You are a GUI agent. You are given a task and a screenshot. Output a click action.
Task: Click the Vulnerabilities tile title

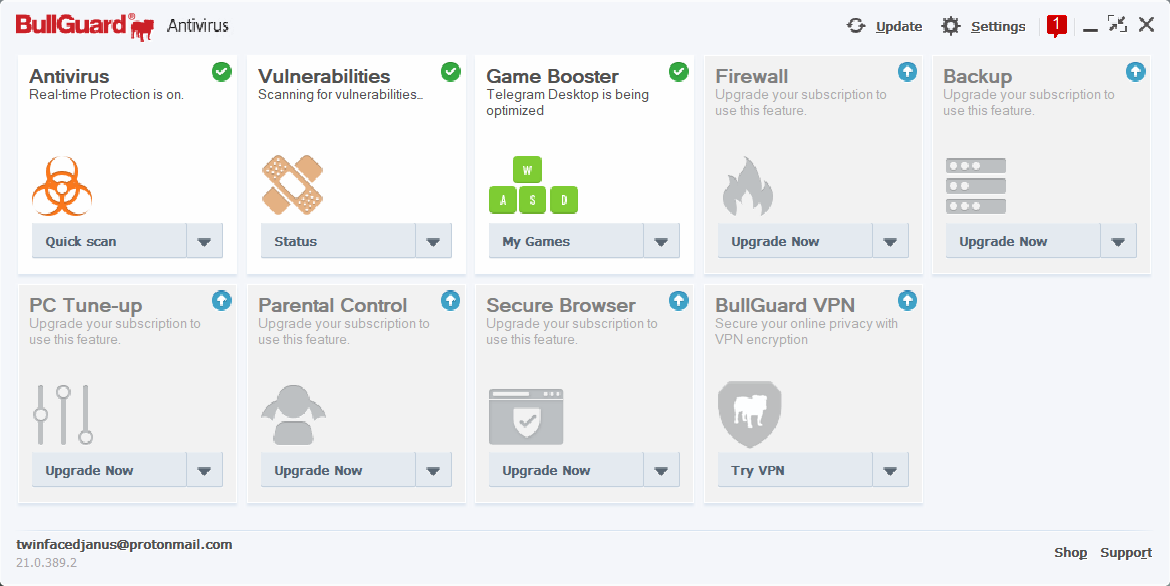click(324, 76)
